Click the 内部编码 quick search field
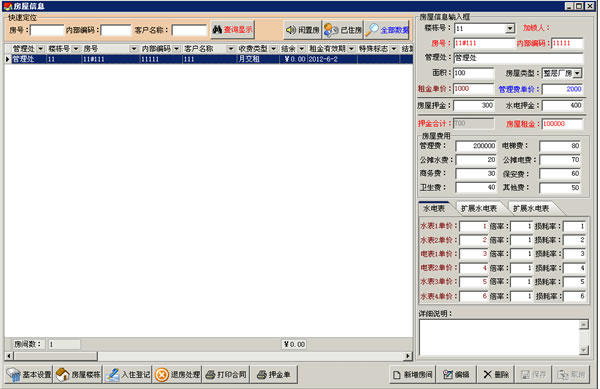Viewport: 600px width, 389px height. click(116, 30)
